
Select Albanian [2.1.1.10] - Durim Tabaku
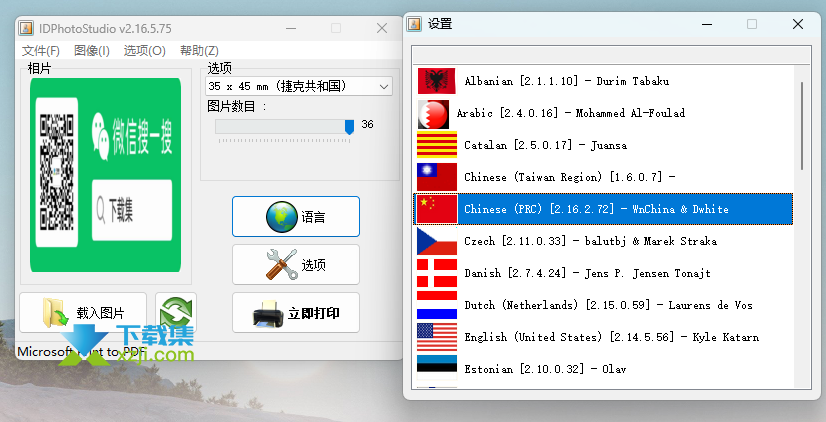[x=603, y=81]
